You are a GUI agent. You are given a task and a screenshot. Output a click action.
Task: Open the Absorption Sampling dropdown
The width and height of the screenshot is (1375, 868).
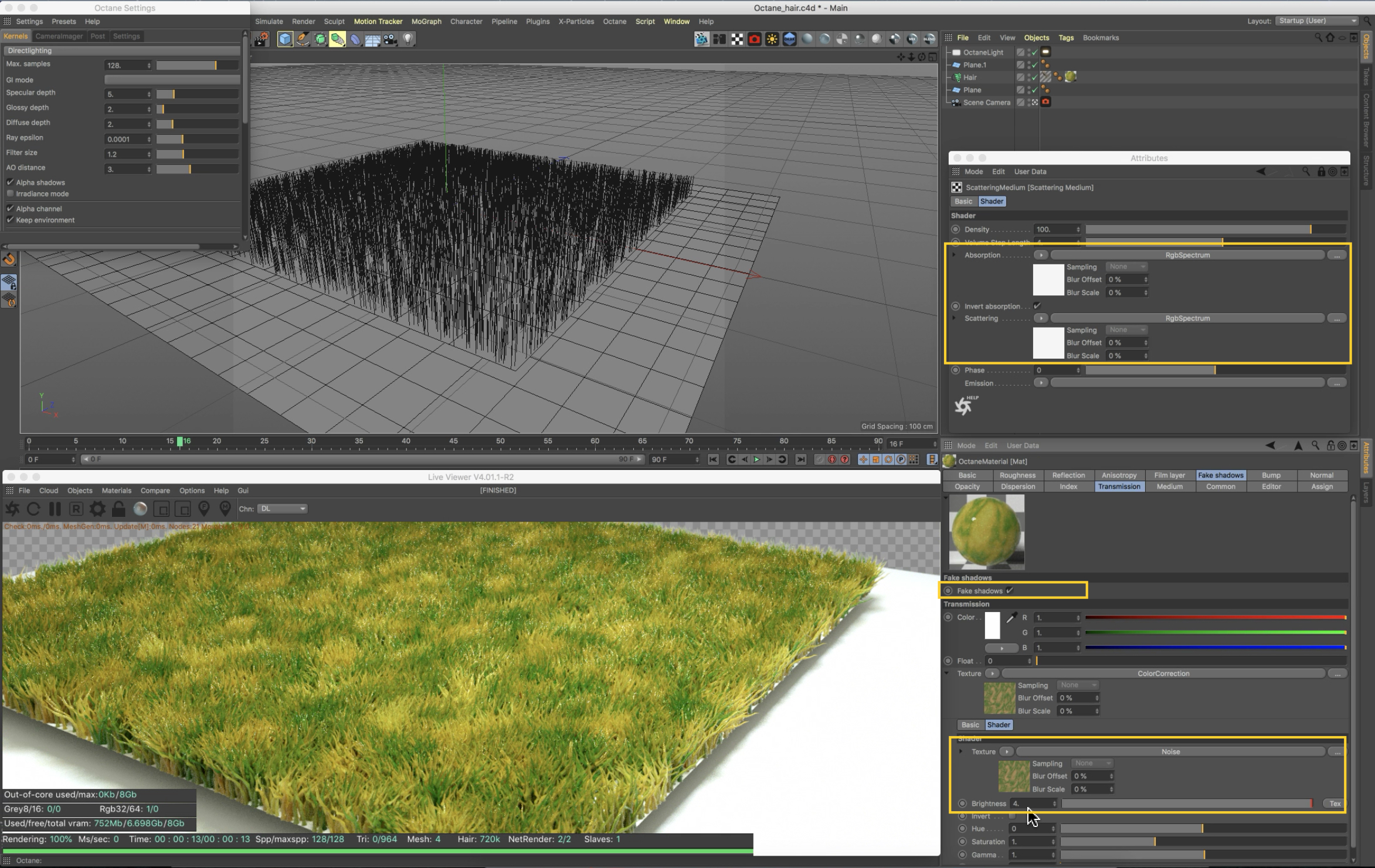(1126, 267)
